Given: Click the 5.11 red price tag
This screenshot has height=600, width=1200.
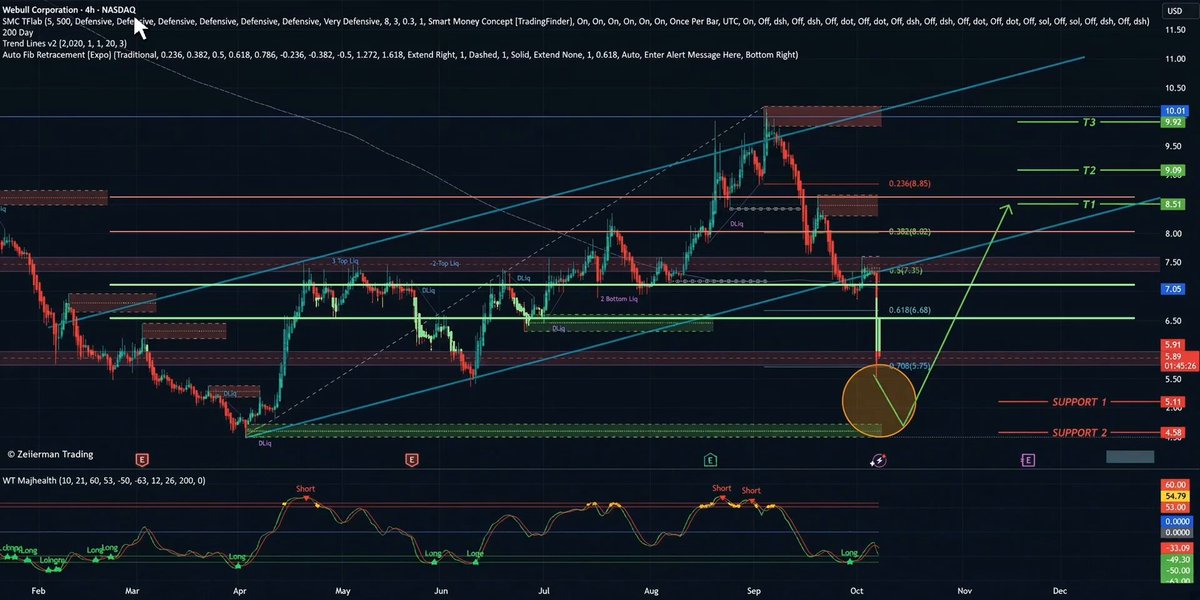Looking at the screenshot, I should pyautogui.click(x=1174, y=402).
